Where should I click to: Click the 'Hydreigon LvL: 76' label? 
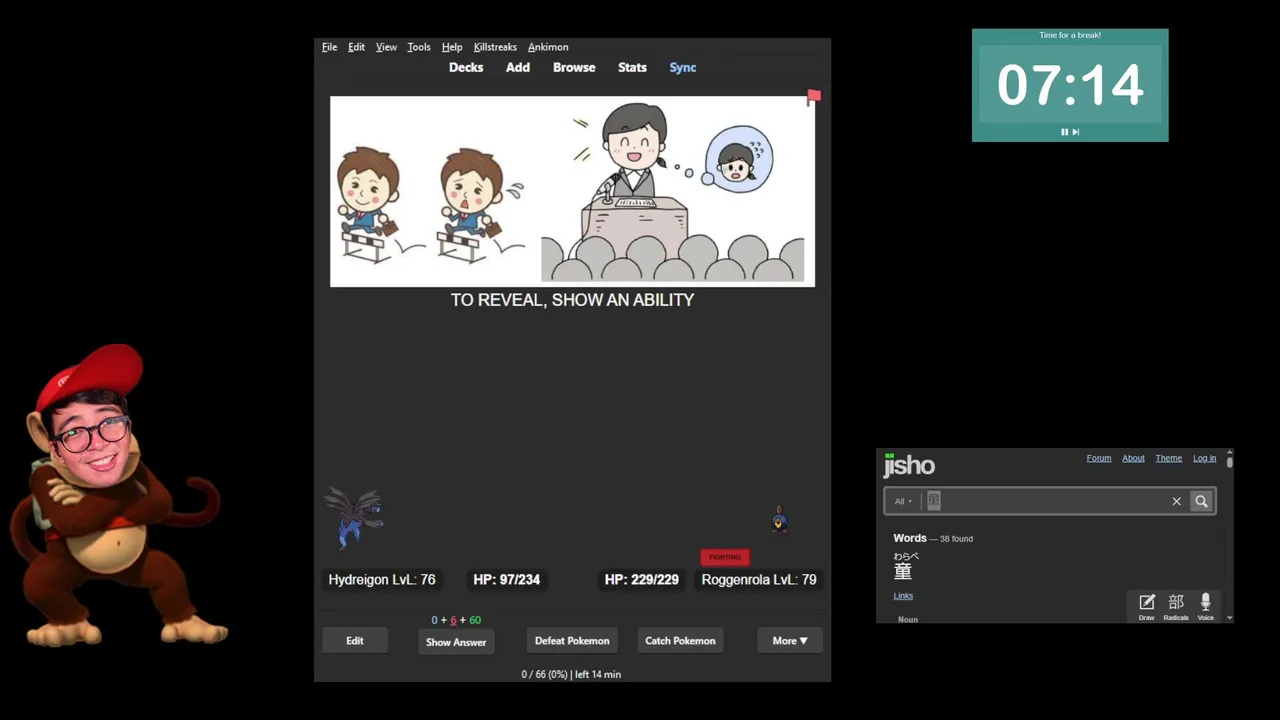coord(382,580)
